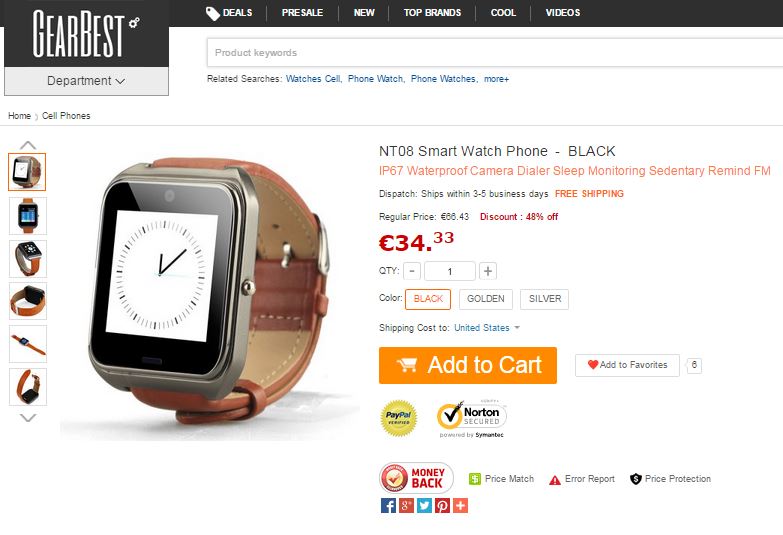Image resolution: width=783 pixels, height=535 pixels.
Task: Increase quantity with plus button
Action: tap(488, 271)
